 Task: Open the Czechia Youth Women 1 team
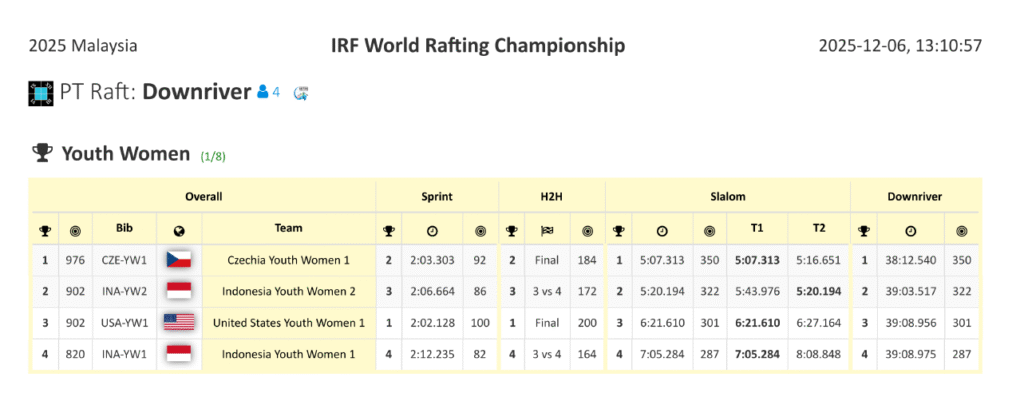288,261
